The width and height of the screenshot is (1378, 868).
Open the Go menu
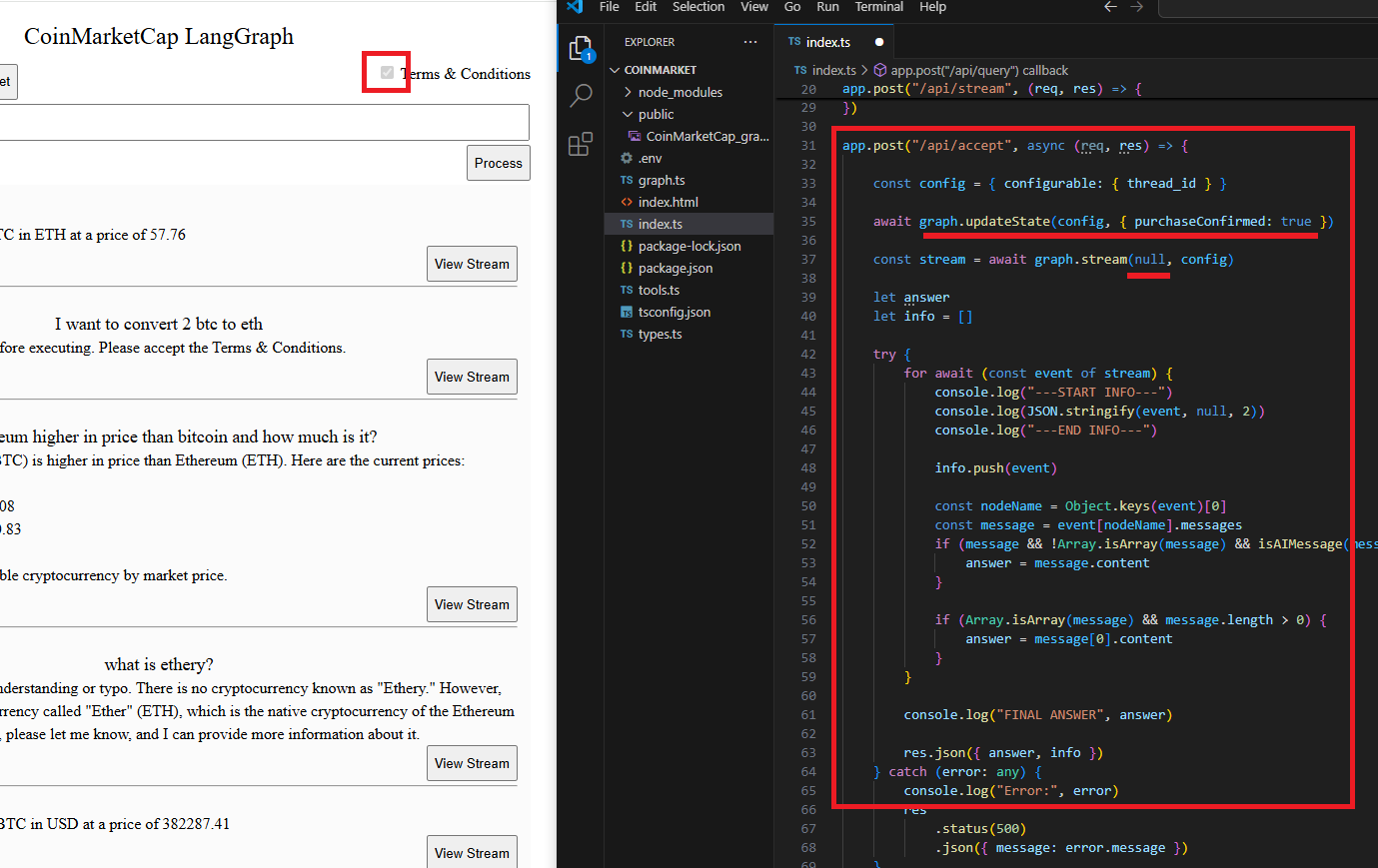click(x=792, y=7)
